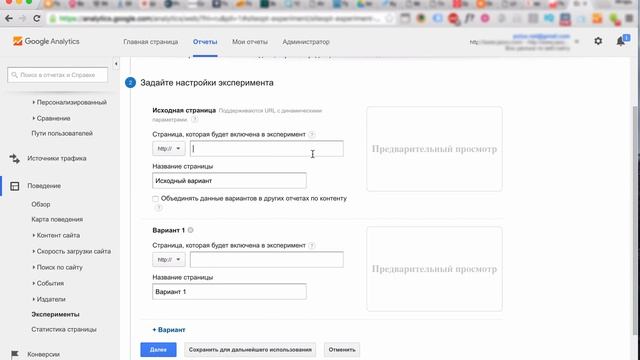Click the Исходный вариант name field

tap(229, 181)
